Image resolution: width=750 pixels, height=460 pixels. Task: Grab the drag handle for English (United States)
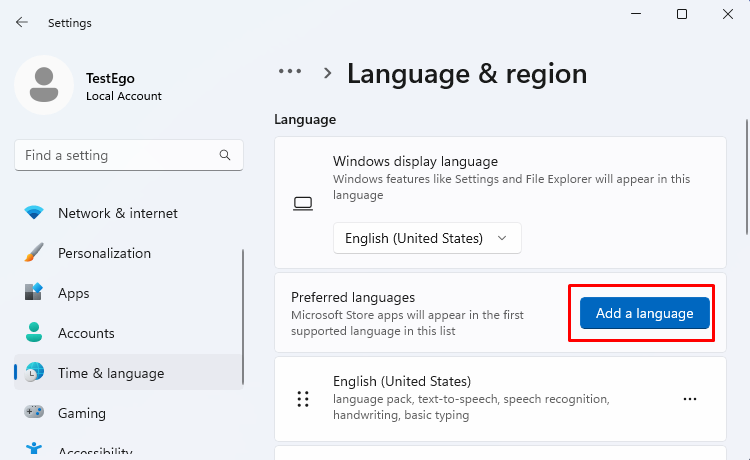point(303,399)
